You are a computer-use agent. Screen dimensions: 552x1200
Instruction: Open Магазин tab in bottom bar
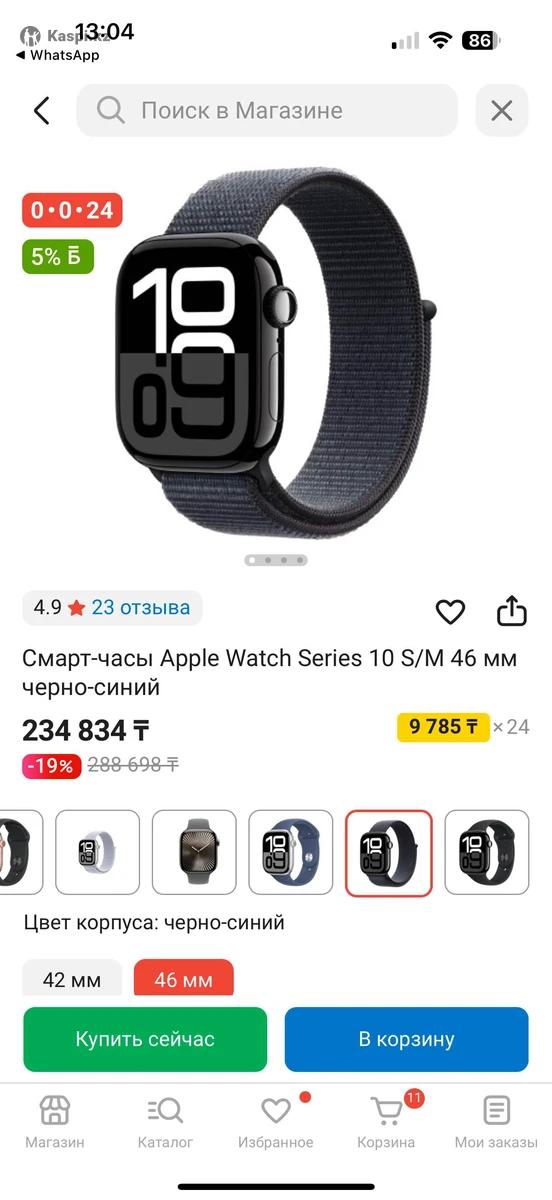tap(54, 1121)
